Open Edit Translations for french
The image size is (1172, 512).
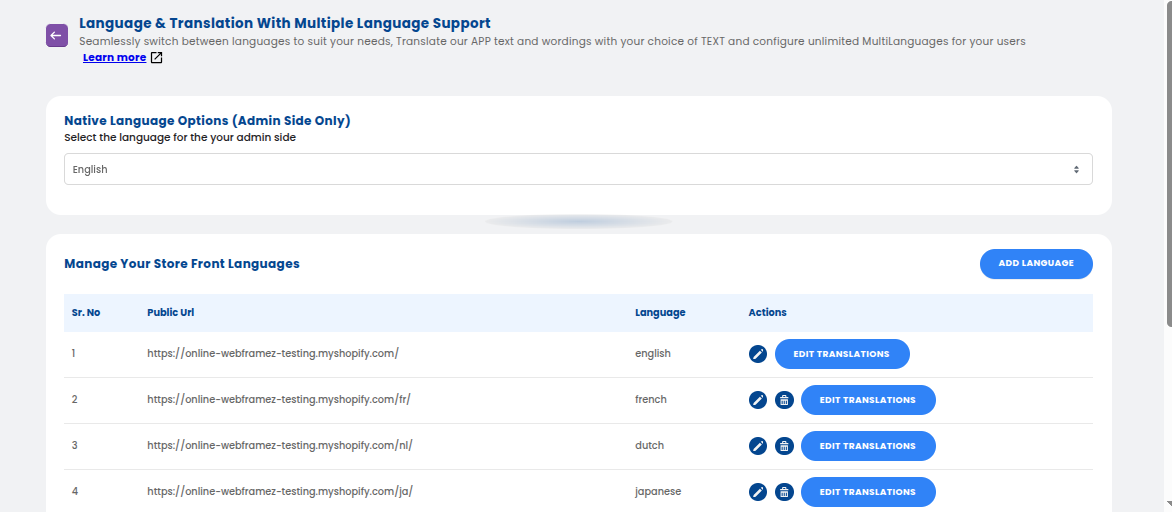(x=867, y=400)
